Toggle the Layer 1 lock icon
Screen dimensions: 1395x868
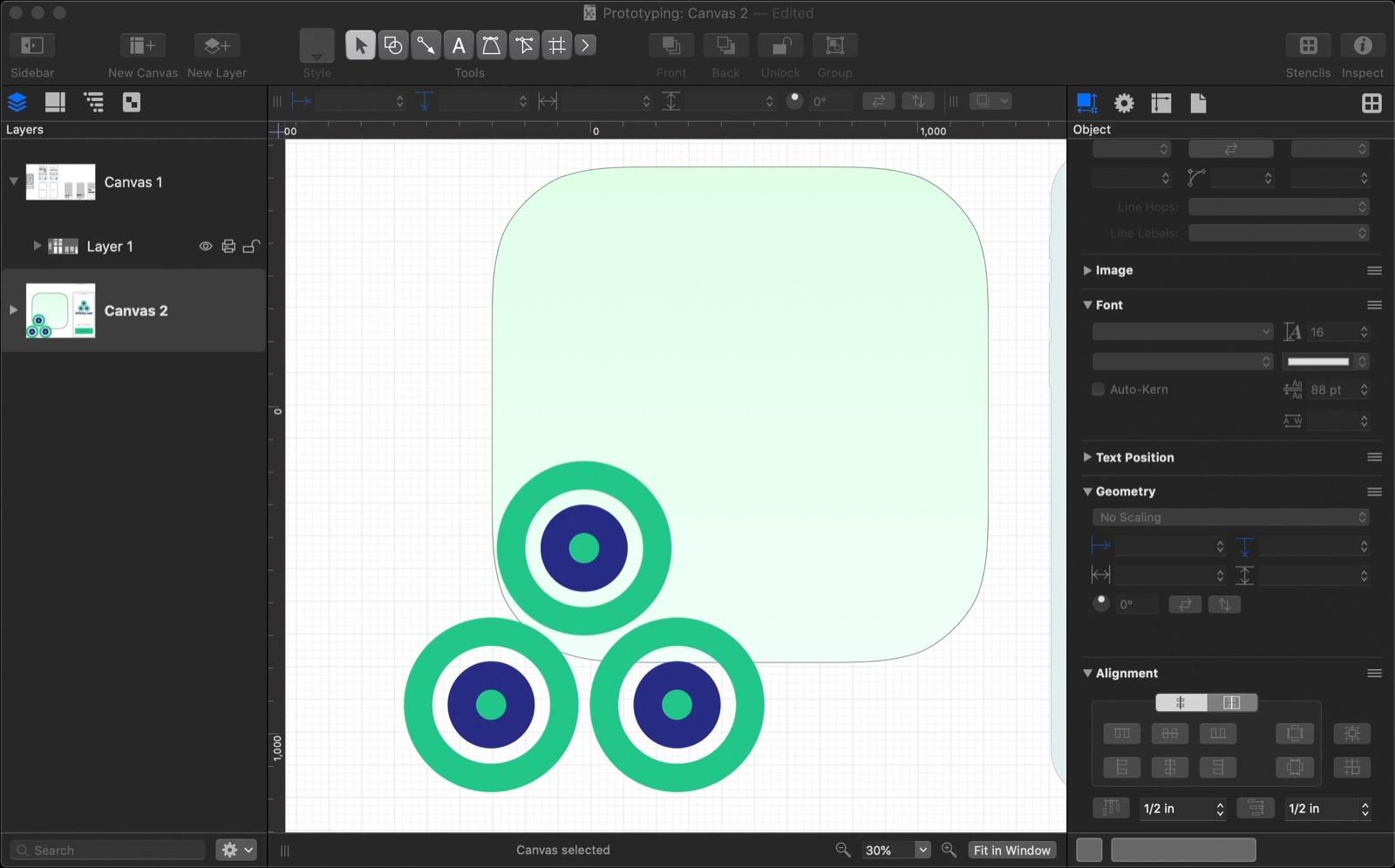tap(251, 247)
